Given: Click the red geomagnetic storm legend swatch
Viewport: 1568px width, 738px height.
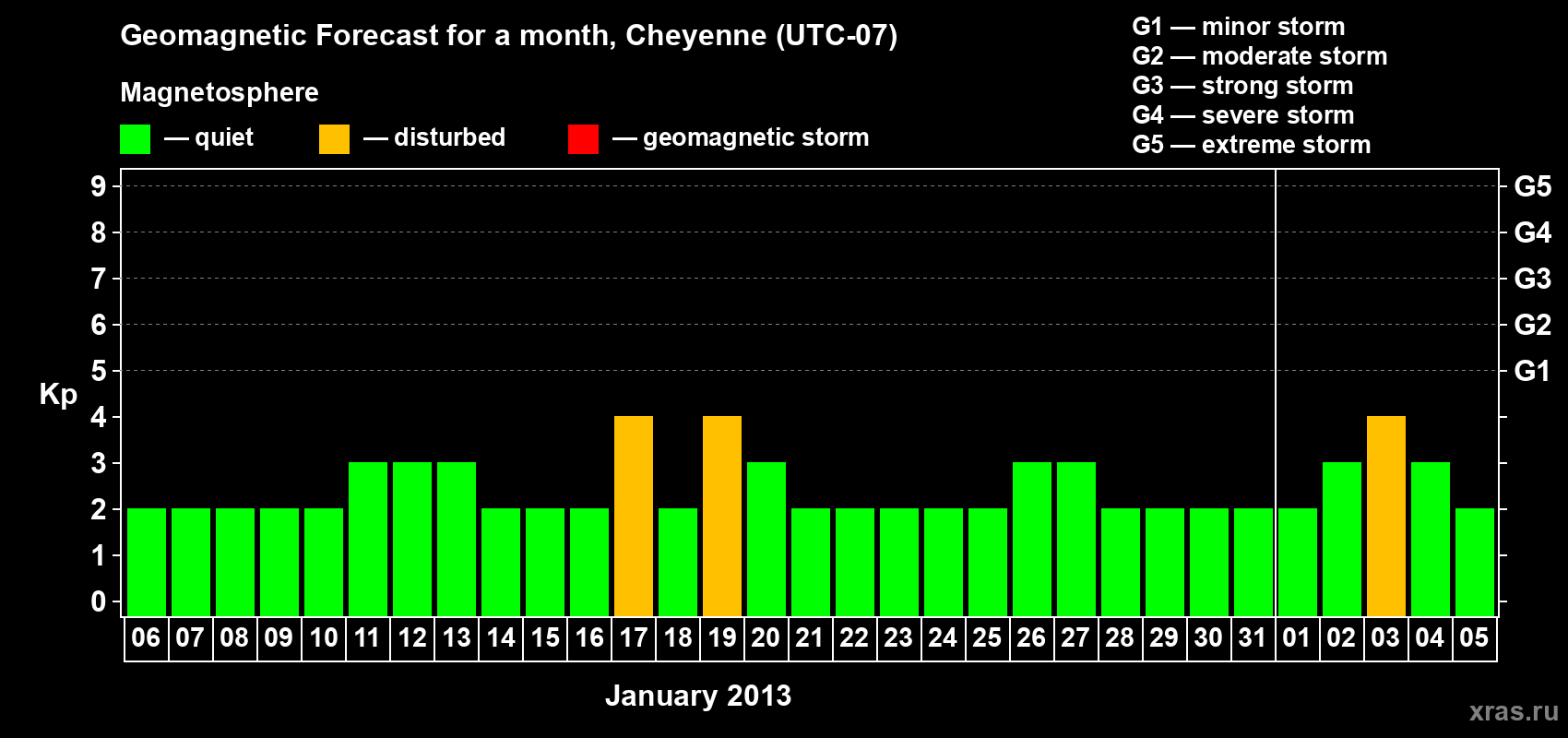Looking at the screenshot, I should point(583,139).
